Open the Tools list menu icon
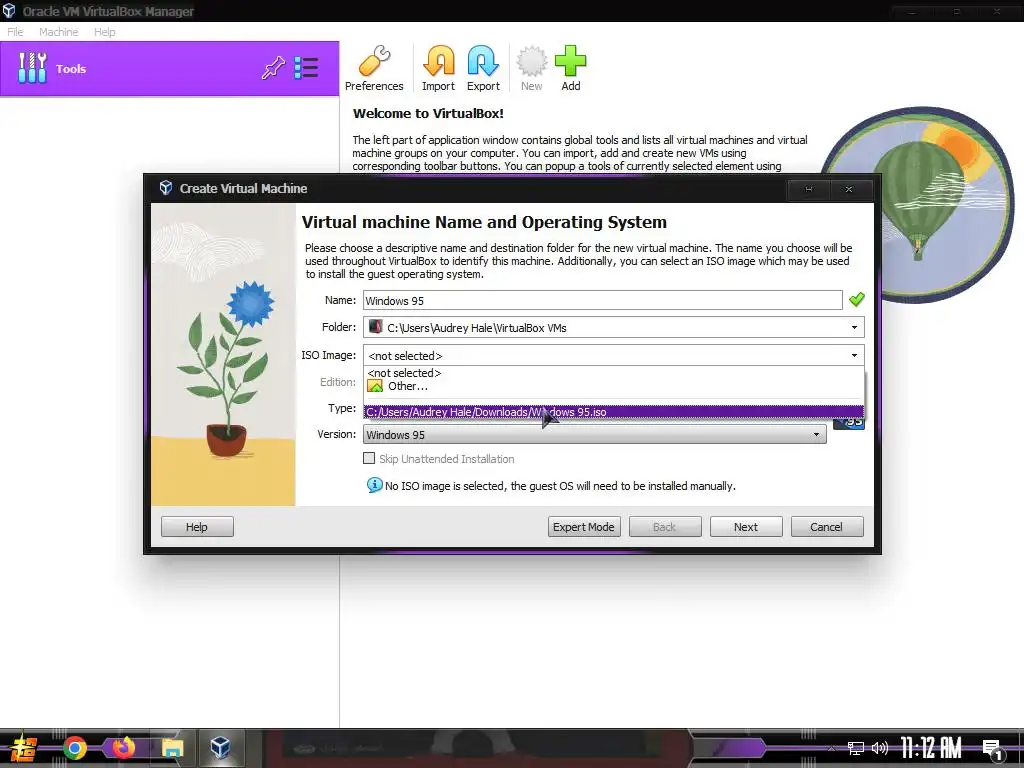Image resolution: width=1024 pixels, height=768 pixels. click(306, 68)
